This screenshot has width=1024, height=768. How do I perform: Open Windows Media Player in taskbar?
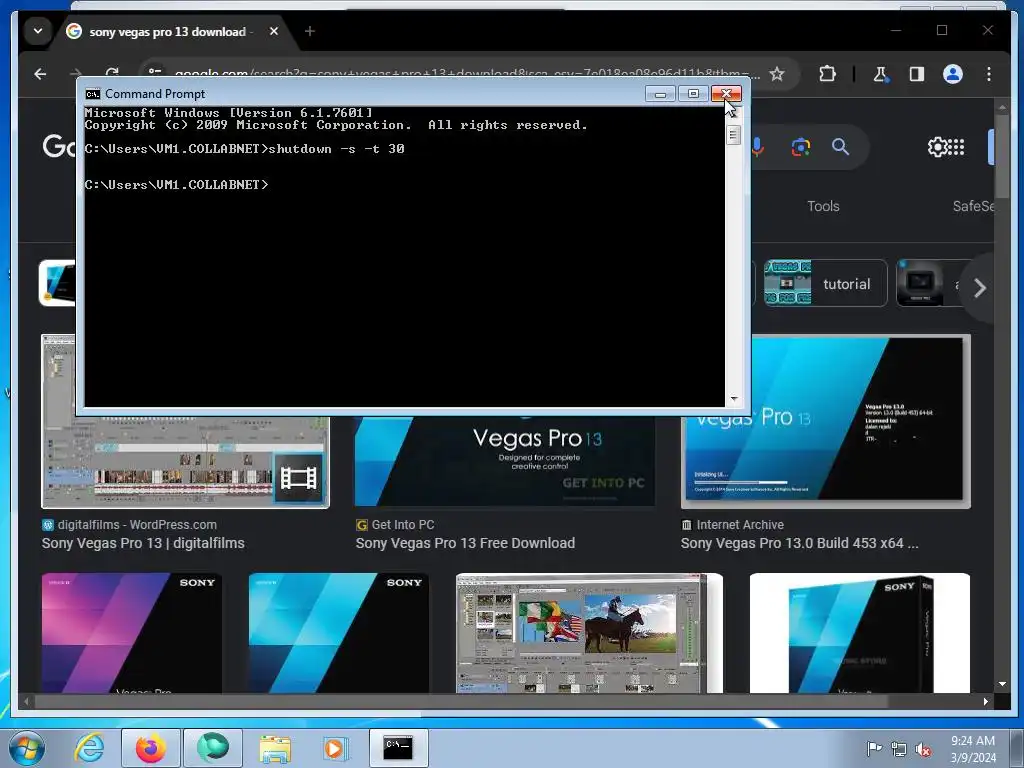pyautogui.click(x=335, y=748)
